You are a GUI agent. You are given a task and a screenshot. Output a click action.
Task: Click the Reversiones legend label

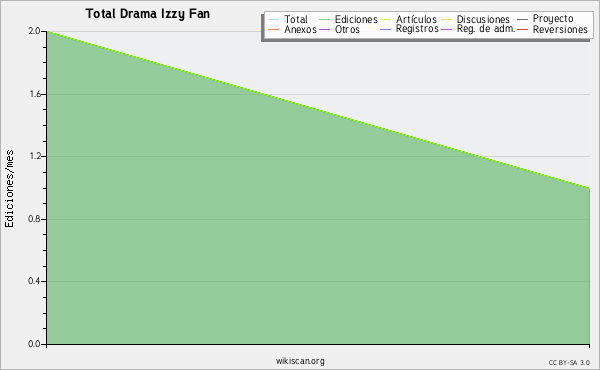click(560, 29)
